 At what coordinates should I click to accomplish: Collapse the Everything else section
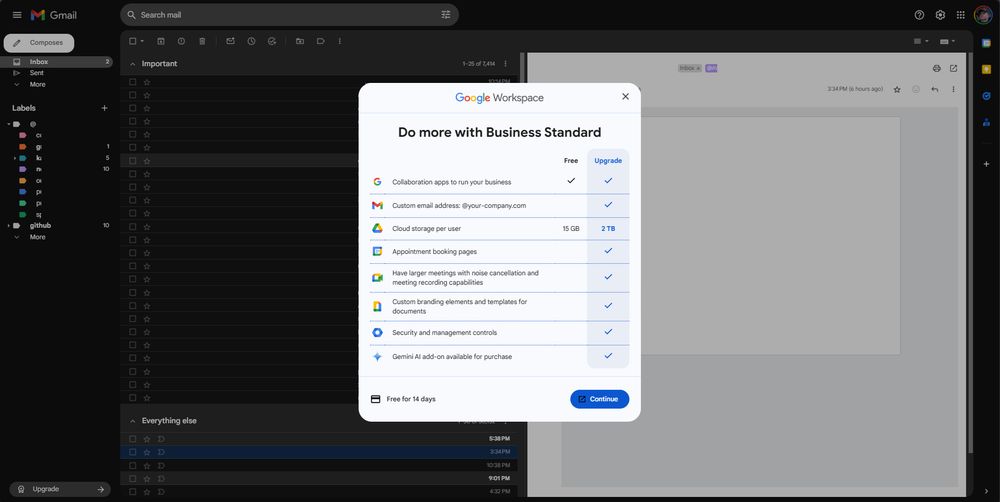[133, 421]
